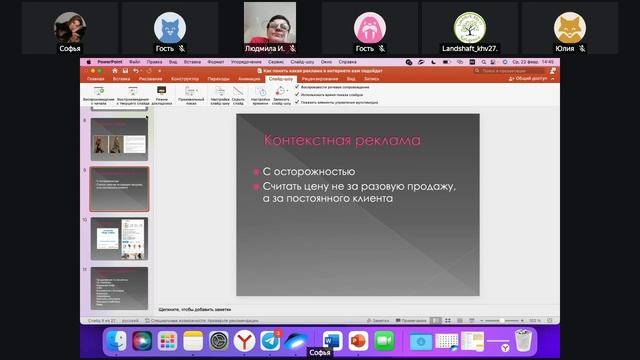
Task: Open the Файл menu in the menu bar
Action: click(x=134, y=62)
